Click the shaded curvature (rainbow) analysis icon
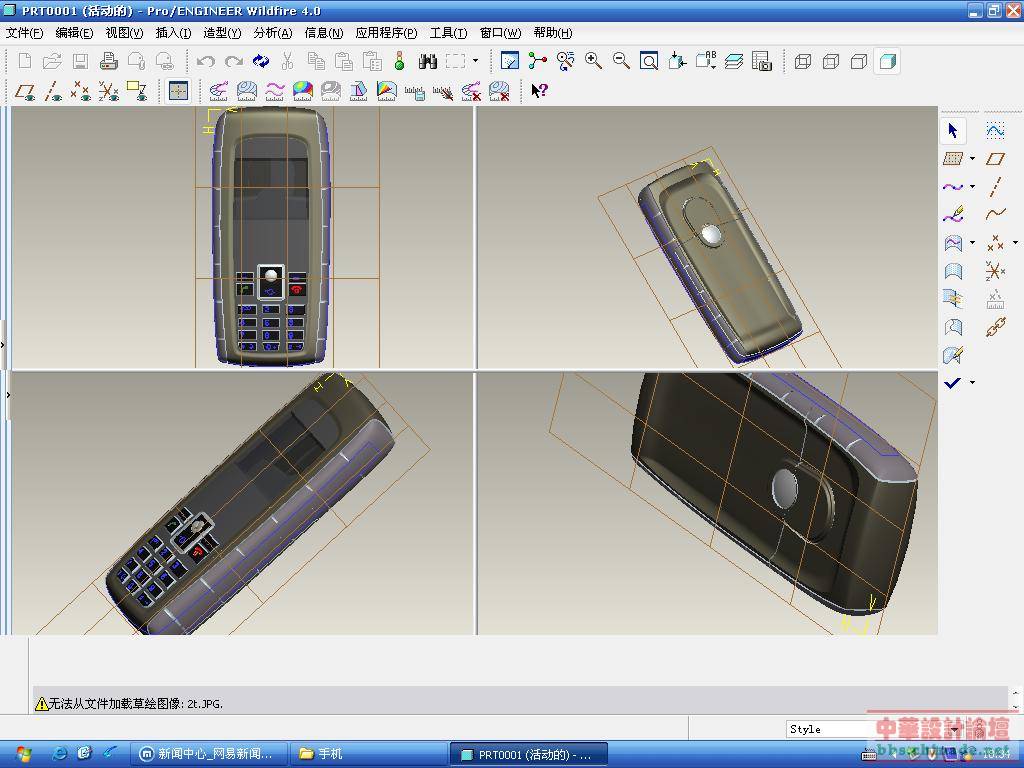Viewport: 1024px width, 768px height. click(302, 91)
